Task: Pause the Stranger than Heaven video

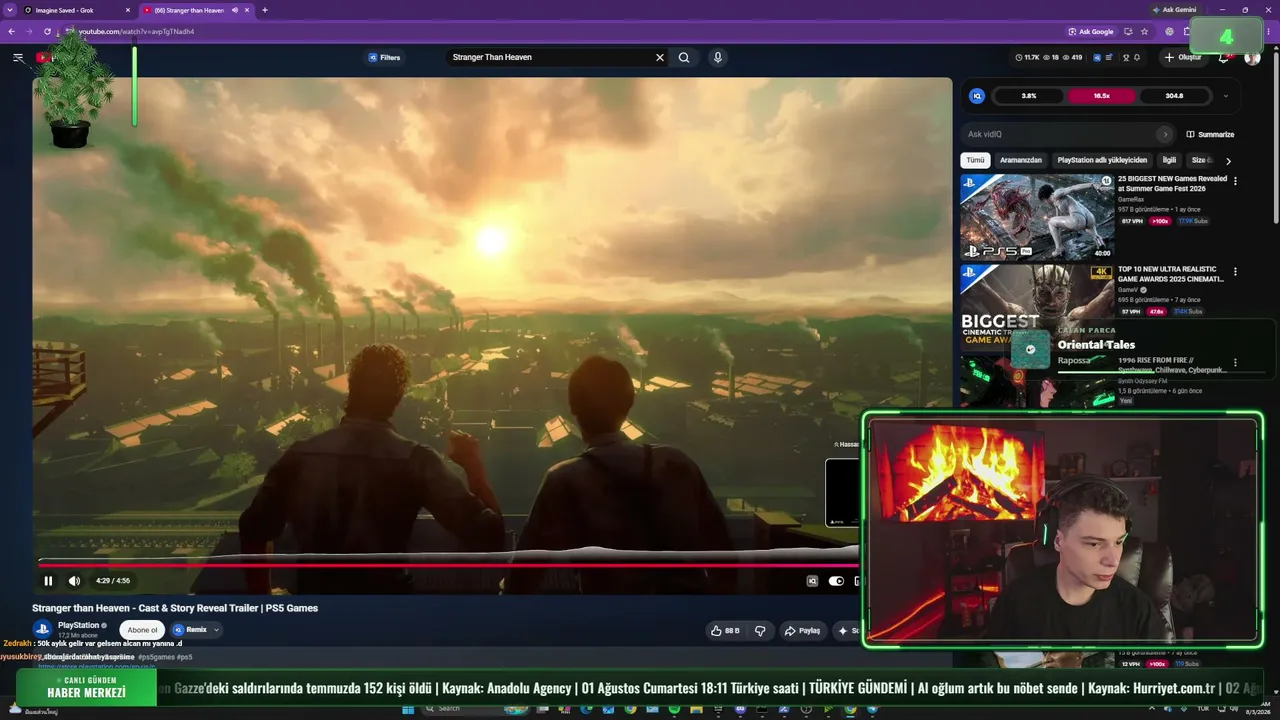Action: 48,581
